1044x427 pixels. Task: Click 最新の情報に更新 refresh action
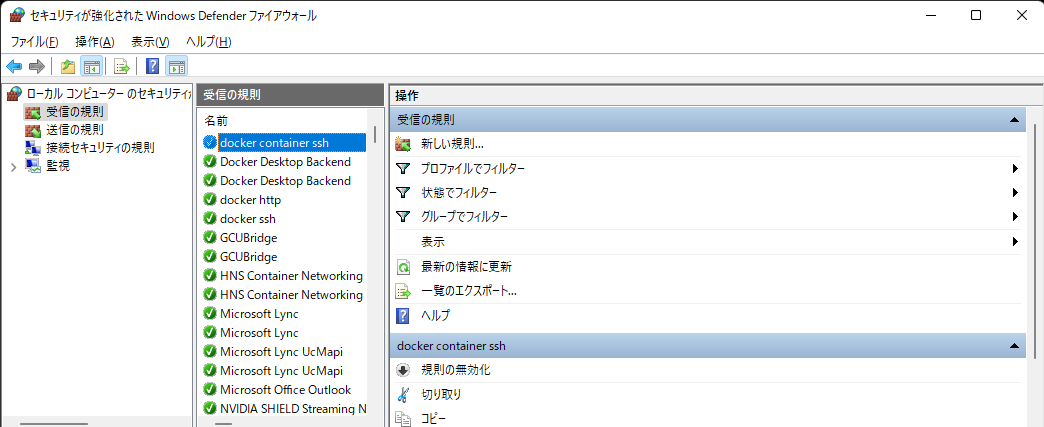point(466,267)
